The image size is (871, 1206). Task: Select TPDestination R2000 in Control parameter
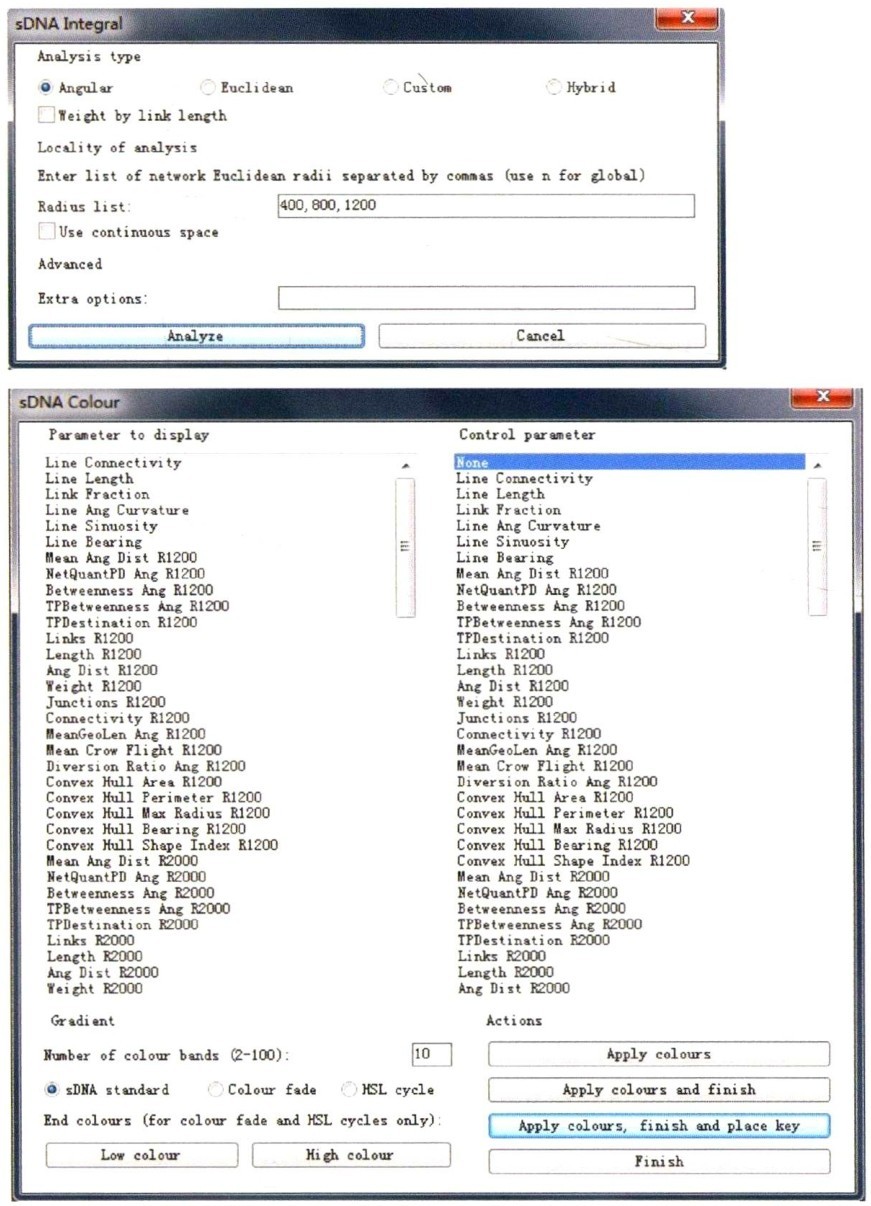533,941
